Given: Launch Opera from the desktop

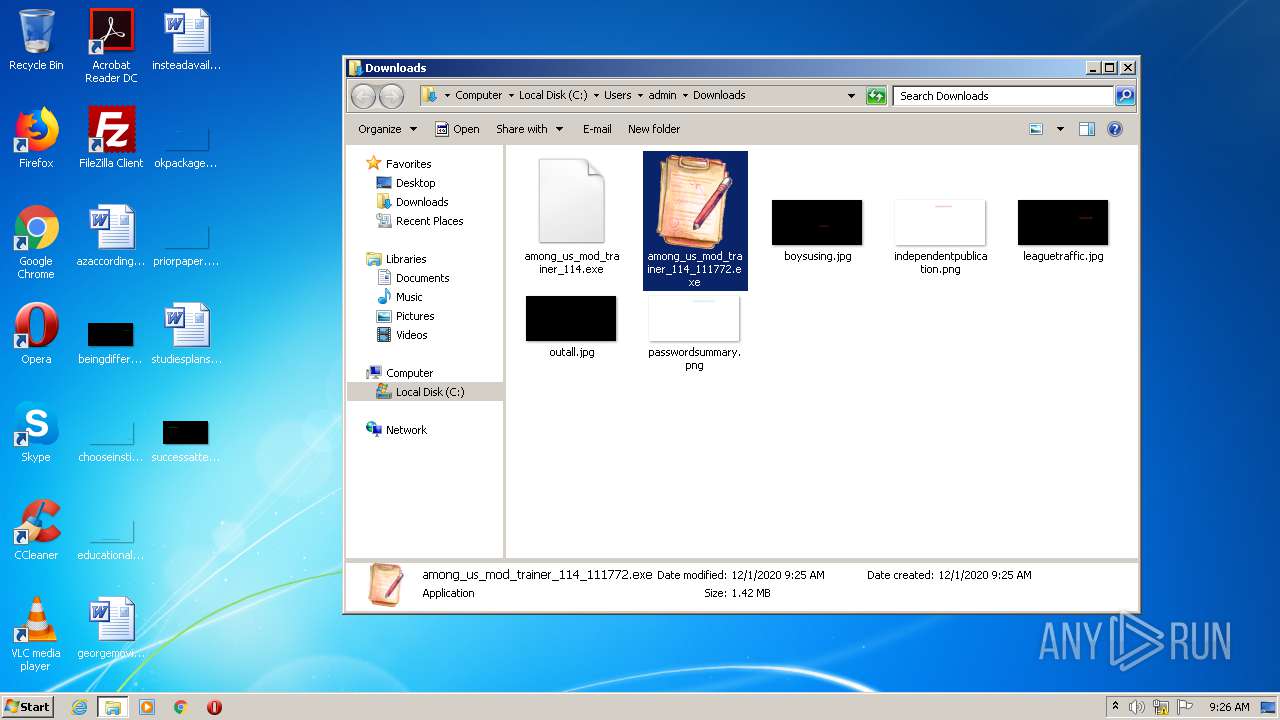Looking at the screenshot, I should click(x=36, y=334).
